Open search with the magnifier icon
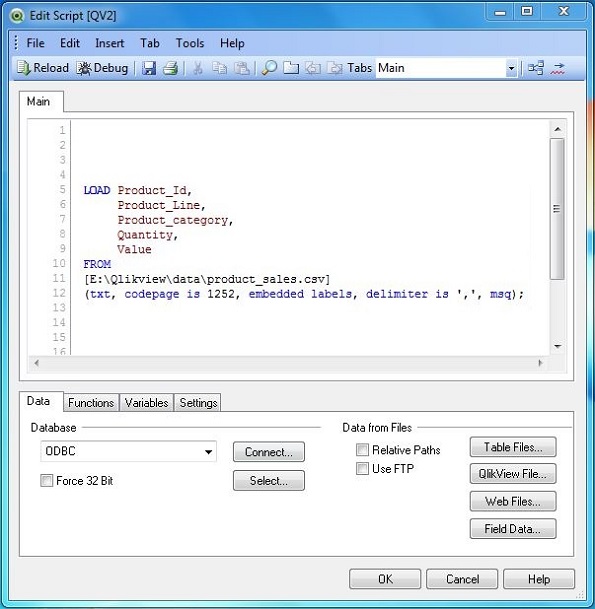This screenshot has height=609, width=595. pyautogui.click(x=269, y=68)
